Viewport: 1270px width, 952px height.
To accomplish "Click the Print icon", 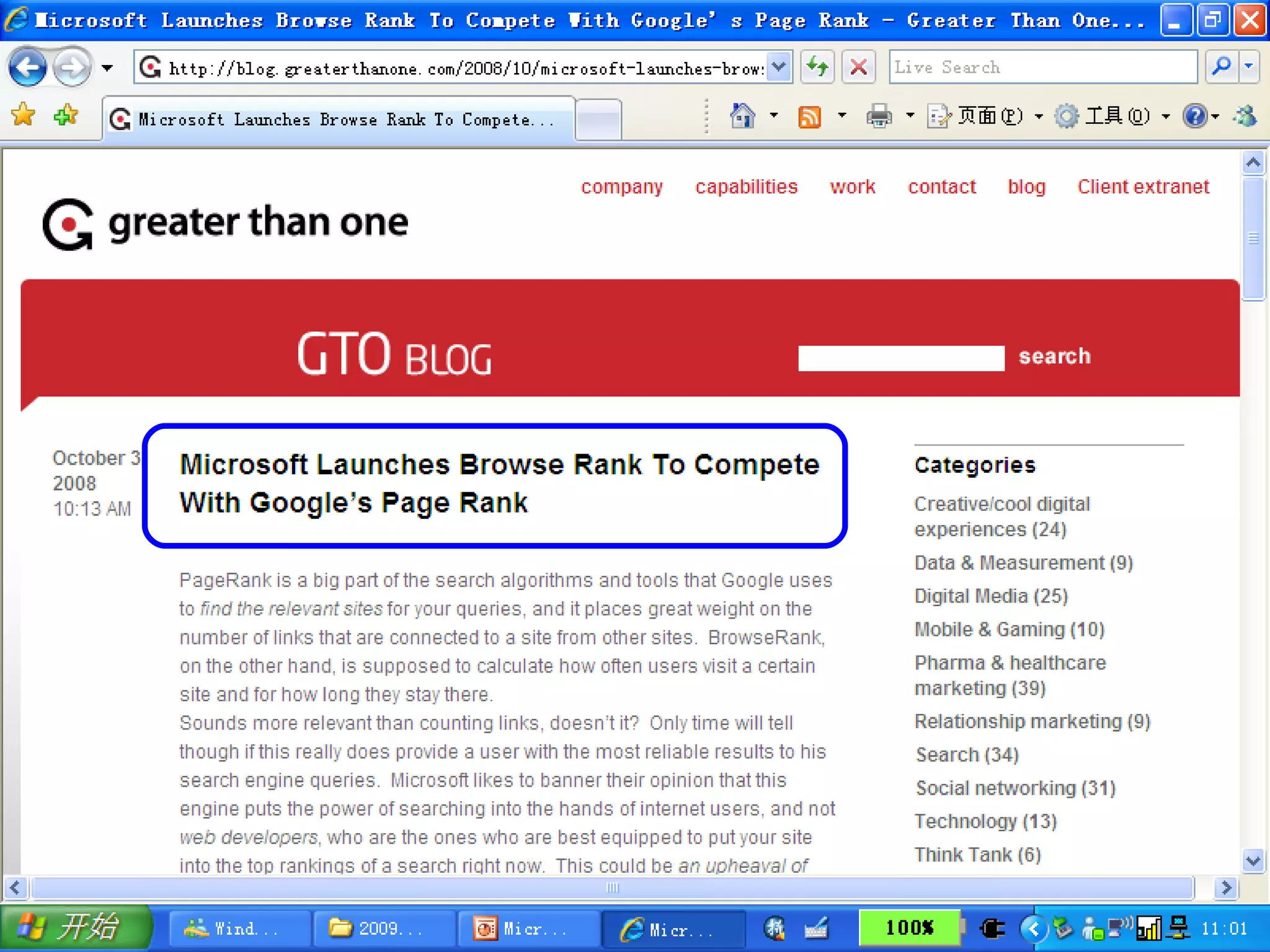I will (879, 116).
